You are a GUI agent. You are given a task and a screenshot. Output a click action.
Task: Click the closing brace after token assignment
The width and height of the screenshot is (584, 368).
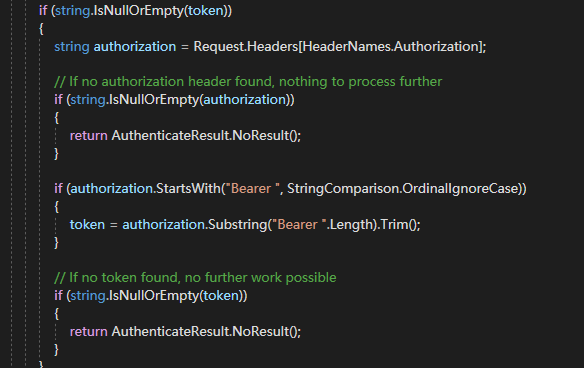pyautogui.click(x=57, y=242)
